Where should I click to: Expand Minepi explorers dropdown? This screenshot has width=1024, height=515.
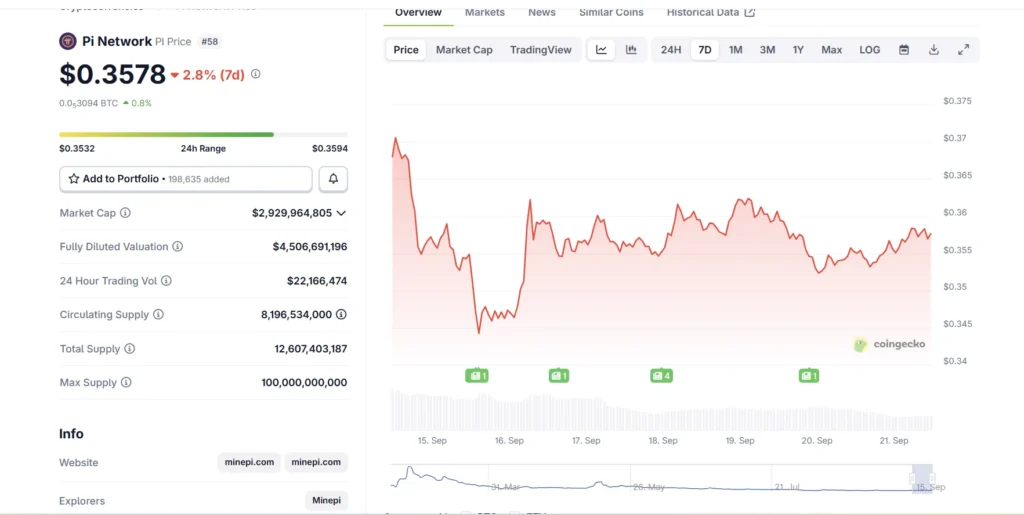326,501
